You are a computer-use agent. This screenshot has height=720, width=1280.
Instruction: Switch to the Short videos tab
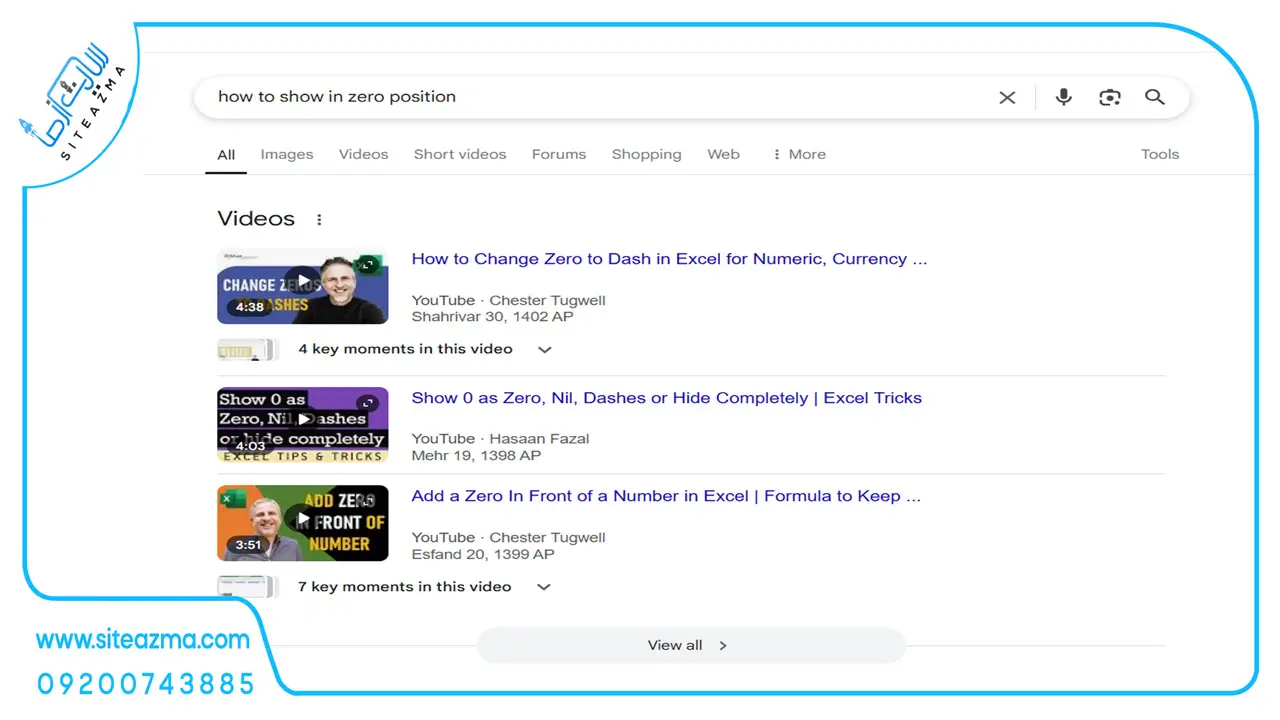[x=460, y=154]
